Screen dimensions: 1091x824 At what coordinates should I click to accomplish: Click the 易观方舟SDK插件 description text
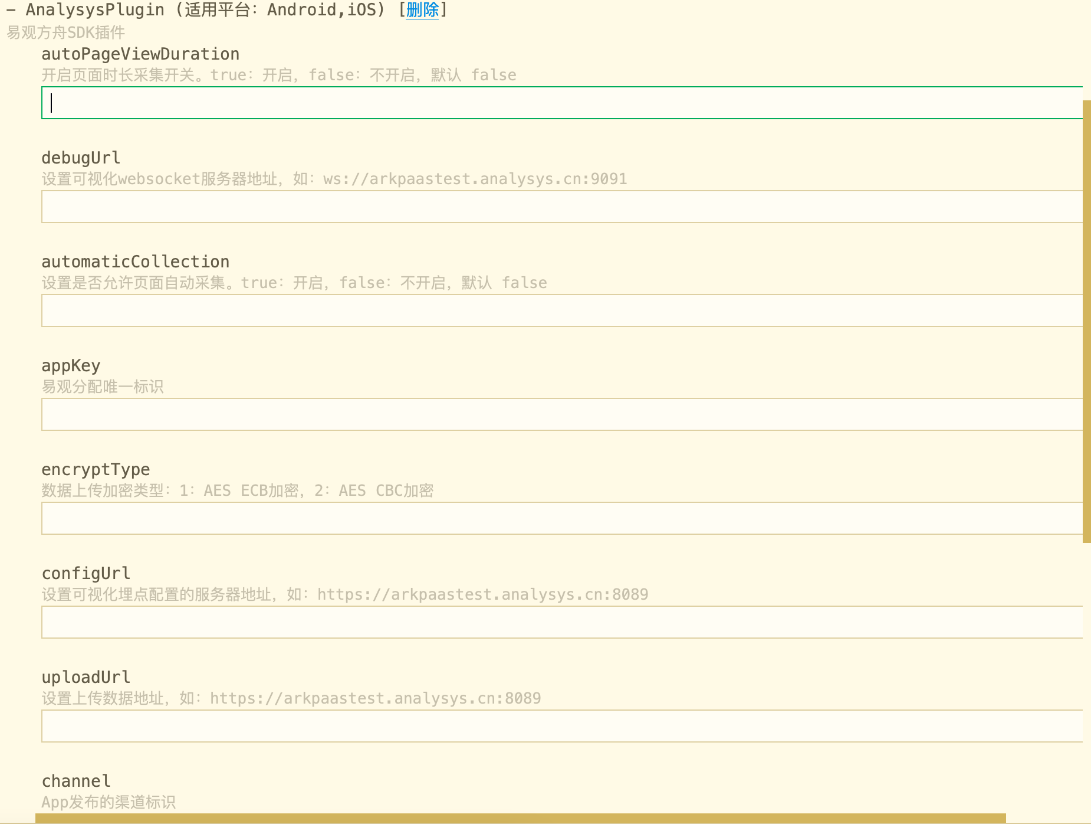click(x=66, y=33)
